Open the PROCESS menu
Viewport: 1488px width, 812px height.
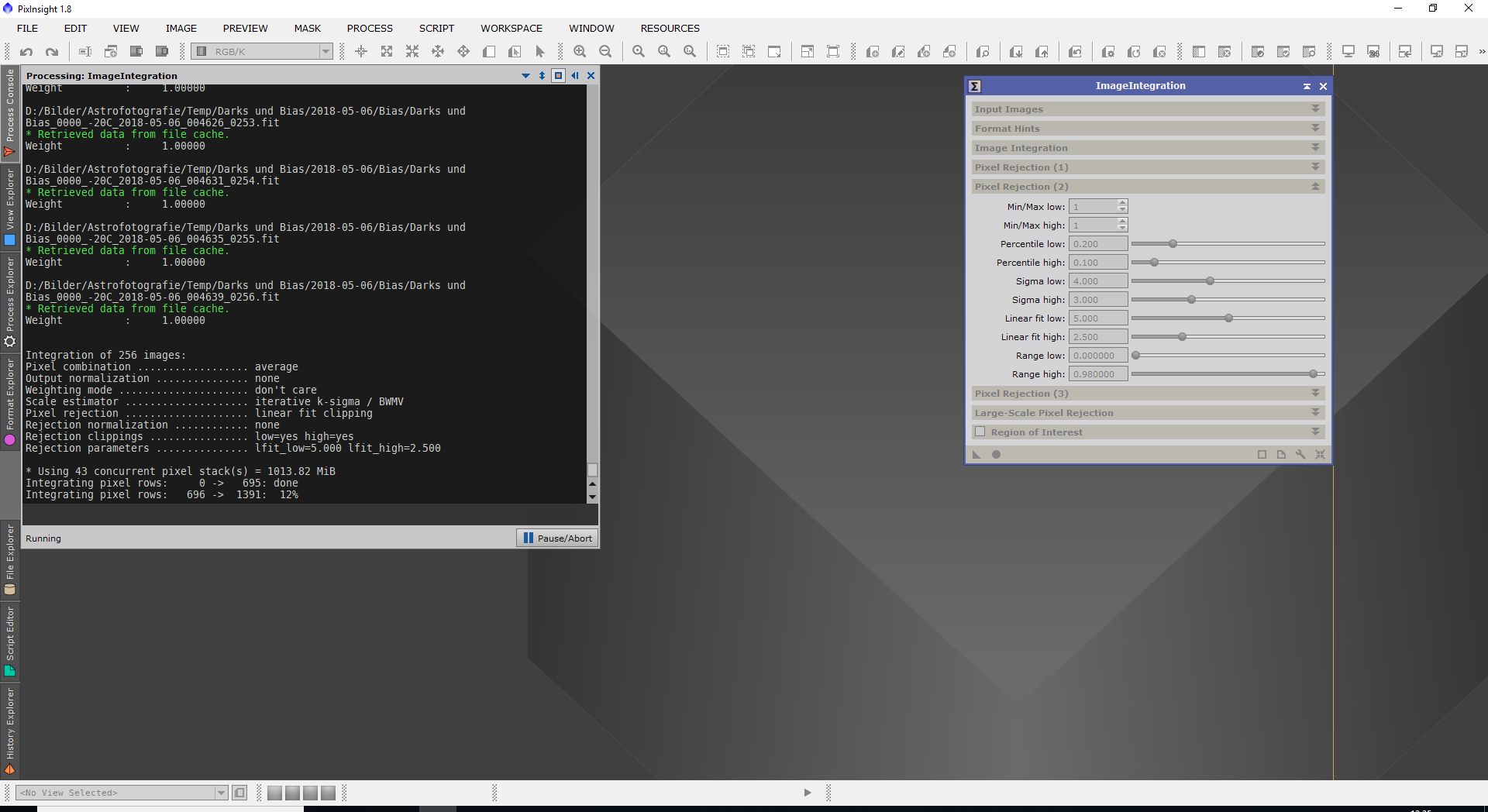(x=370, y=28)
